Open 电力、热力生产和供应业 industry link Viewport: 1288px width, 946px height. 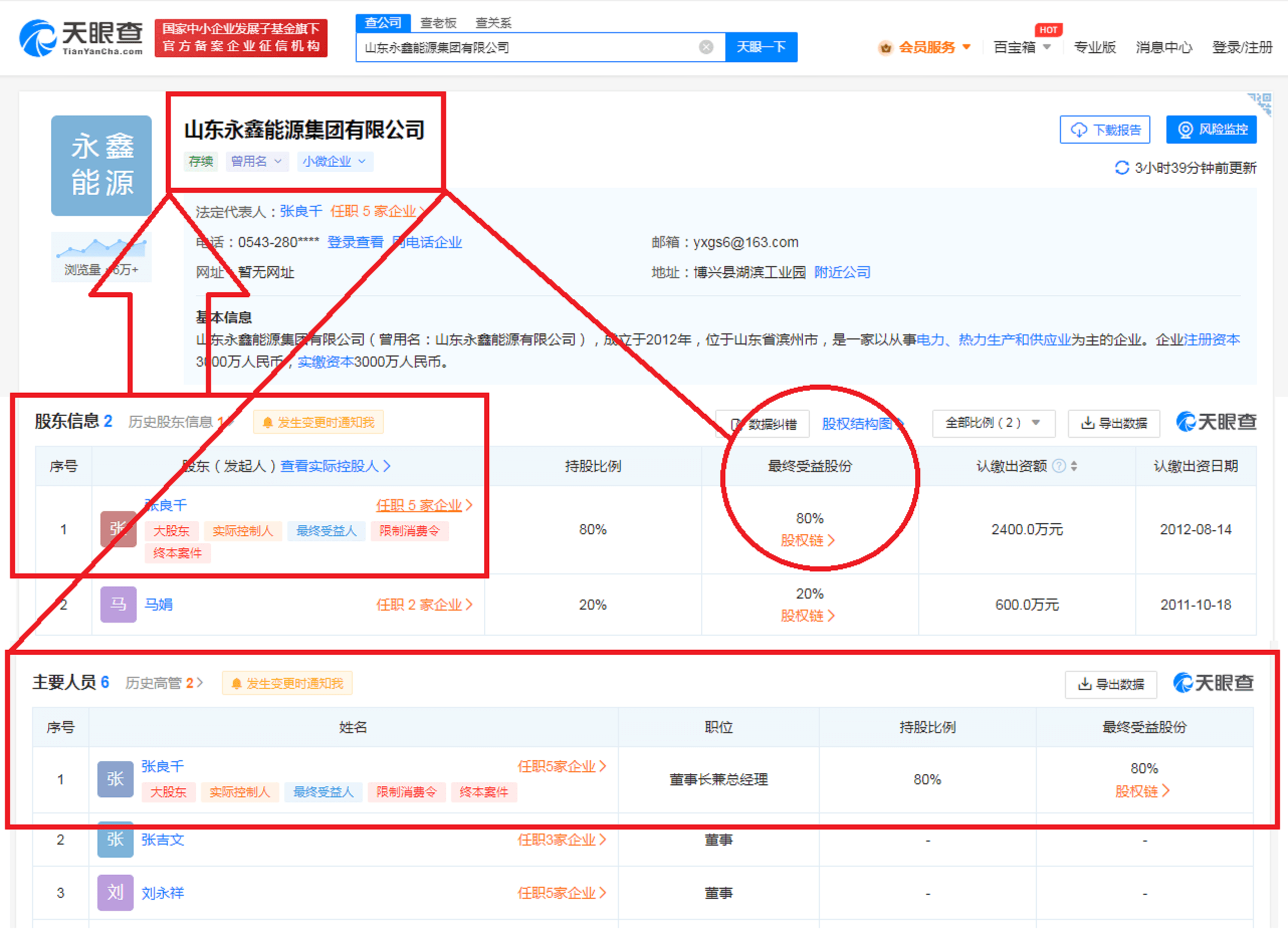(994, 339)
